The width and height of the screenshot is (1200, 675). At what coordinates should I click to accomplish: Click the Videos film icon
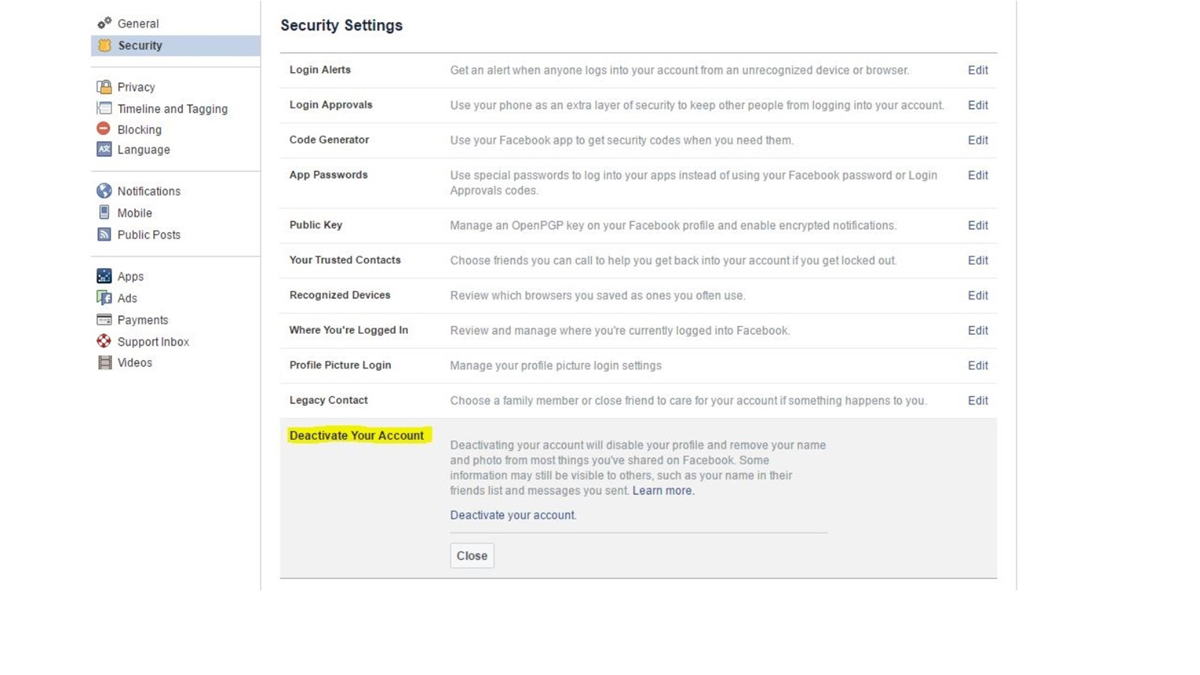click(104, 363)
